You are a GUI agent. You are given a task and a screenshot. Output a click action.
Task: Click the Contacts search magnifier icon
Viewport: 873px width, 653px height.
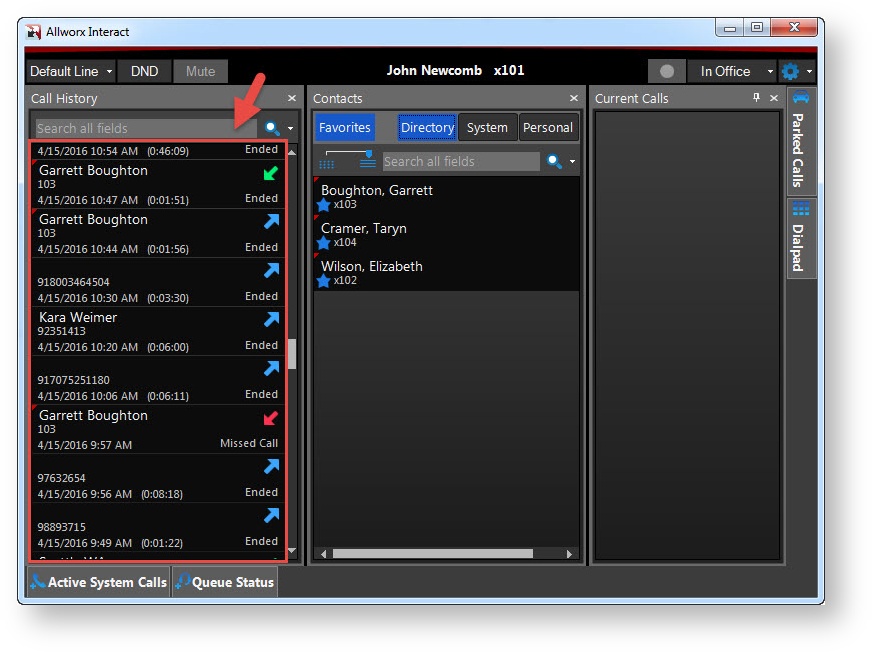coord(554,162)
